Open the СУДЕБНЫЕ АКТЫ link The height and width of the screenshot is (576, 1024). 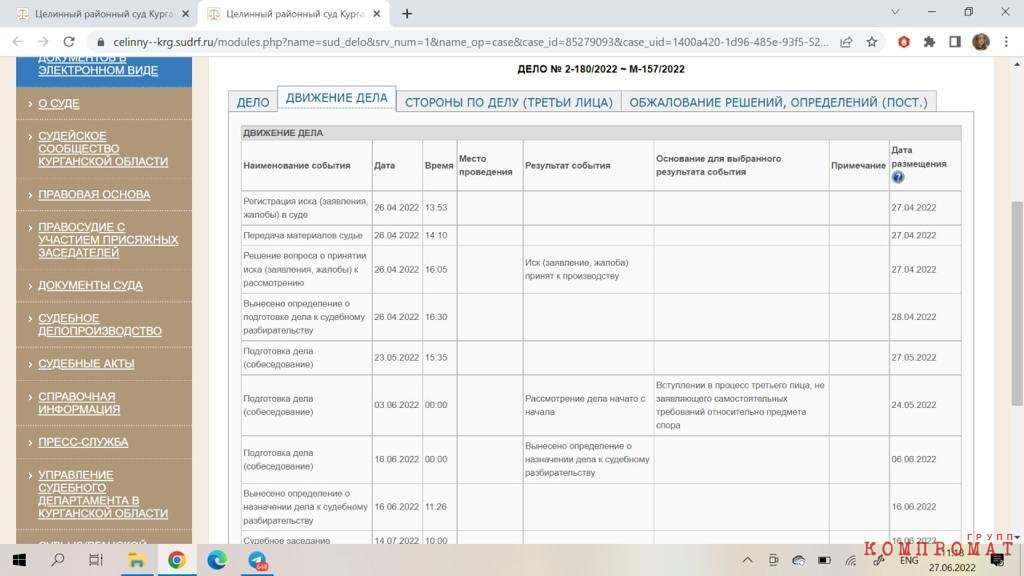click(86, 364)
